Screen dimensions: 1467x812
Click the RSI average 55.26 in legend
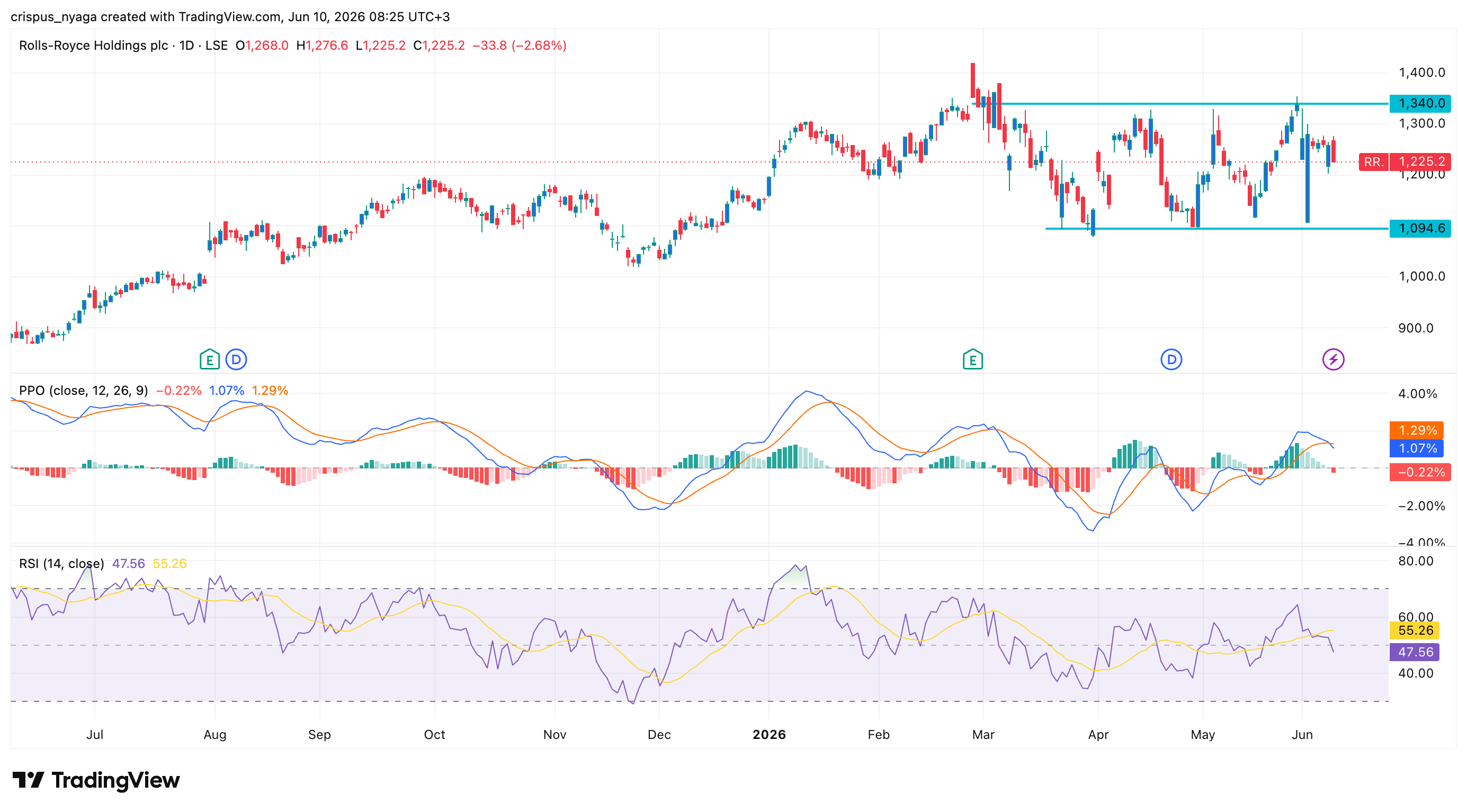click(x=169, y=563)
